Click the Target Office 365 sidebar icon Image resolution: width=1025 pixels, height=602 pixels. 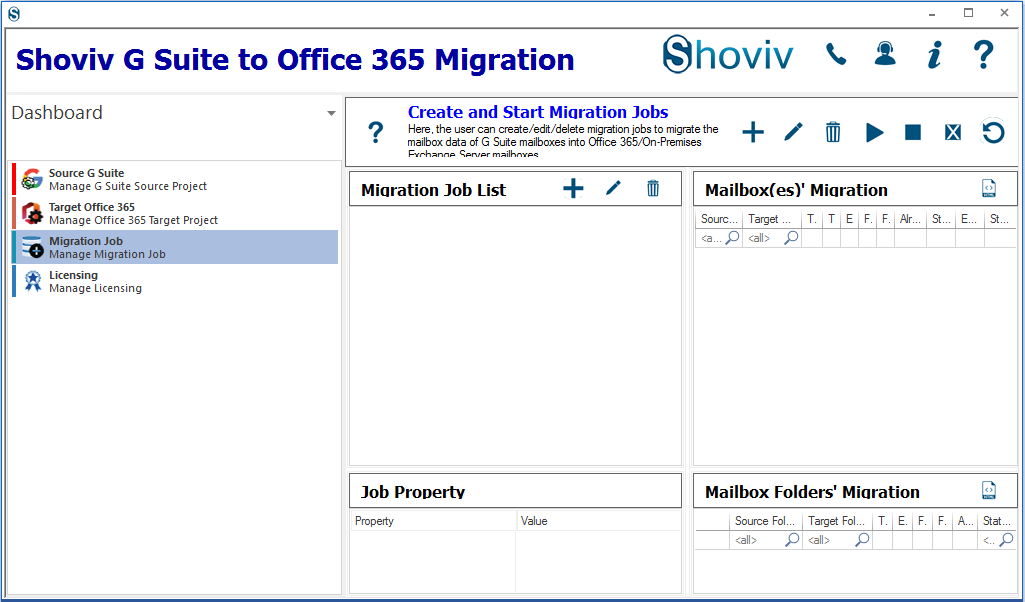click(32, 213)
